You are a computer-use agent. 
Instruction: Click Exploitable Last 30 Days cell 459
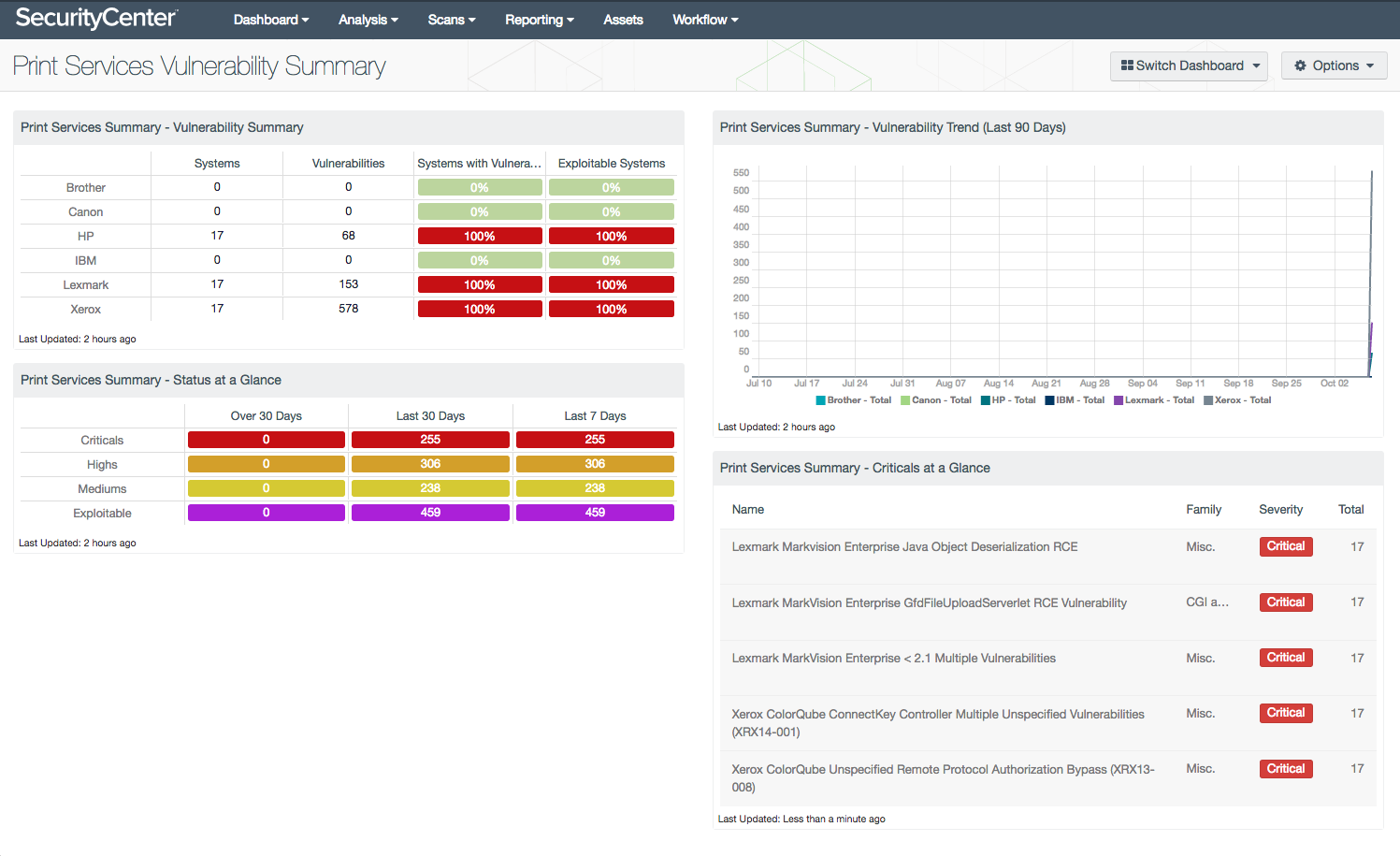point(430,513)
